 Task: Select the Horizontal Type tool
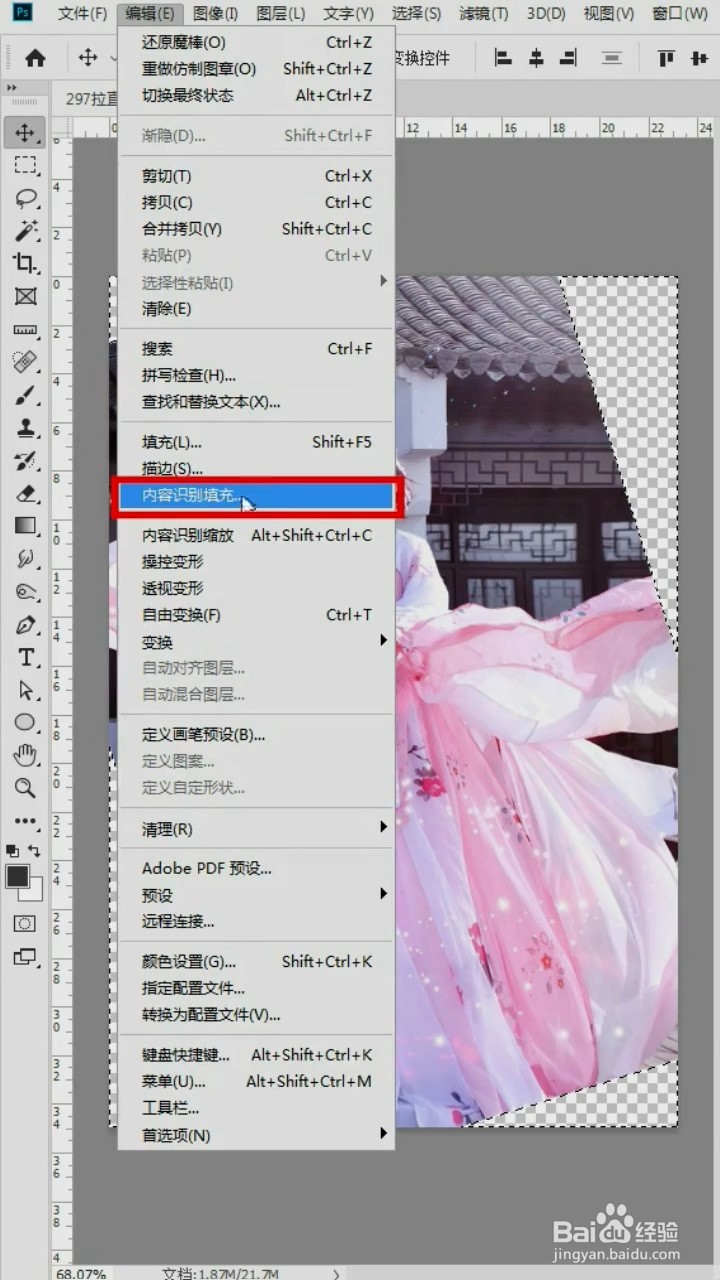point(25,657)
